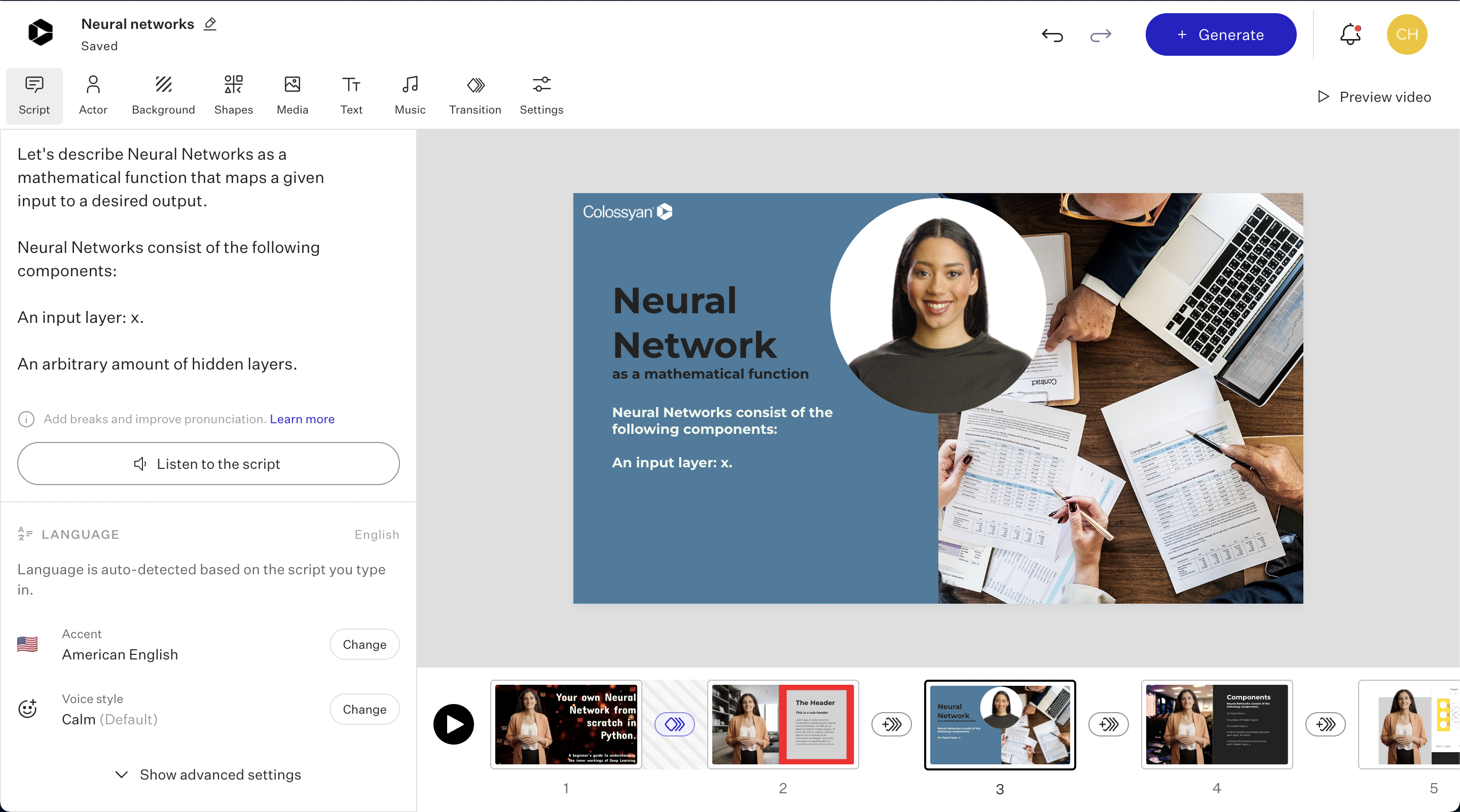The width and height of the screenshot is (1460, 812).
Task: Open the Script tab
Action: [x=34, y=95]
